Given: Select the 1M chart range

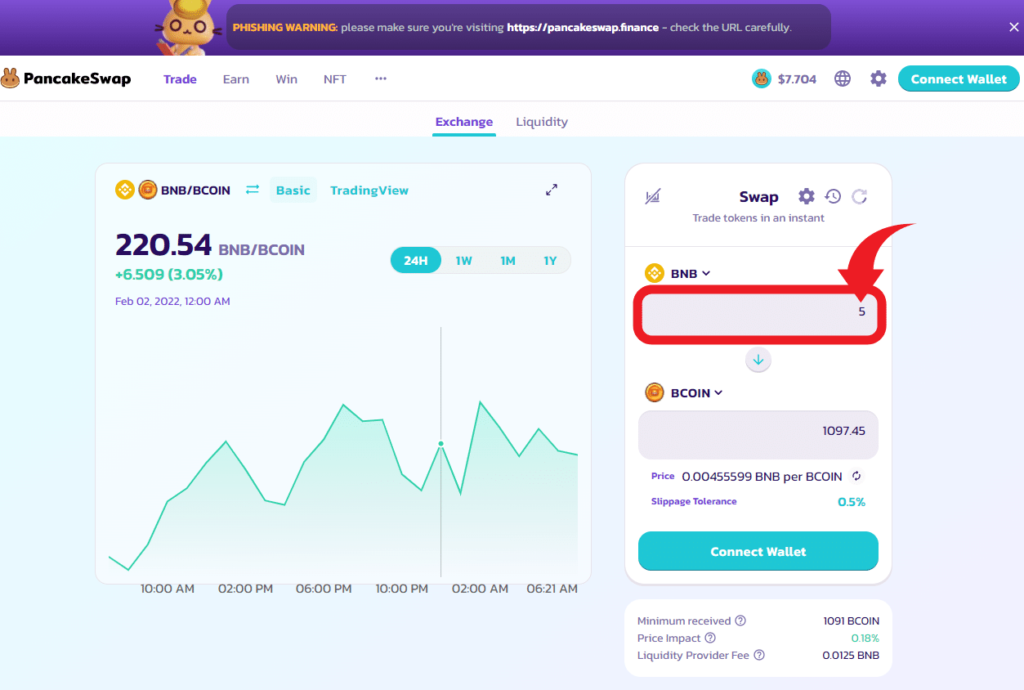Looking at the screenshot, I should [507, 260].
